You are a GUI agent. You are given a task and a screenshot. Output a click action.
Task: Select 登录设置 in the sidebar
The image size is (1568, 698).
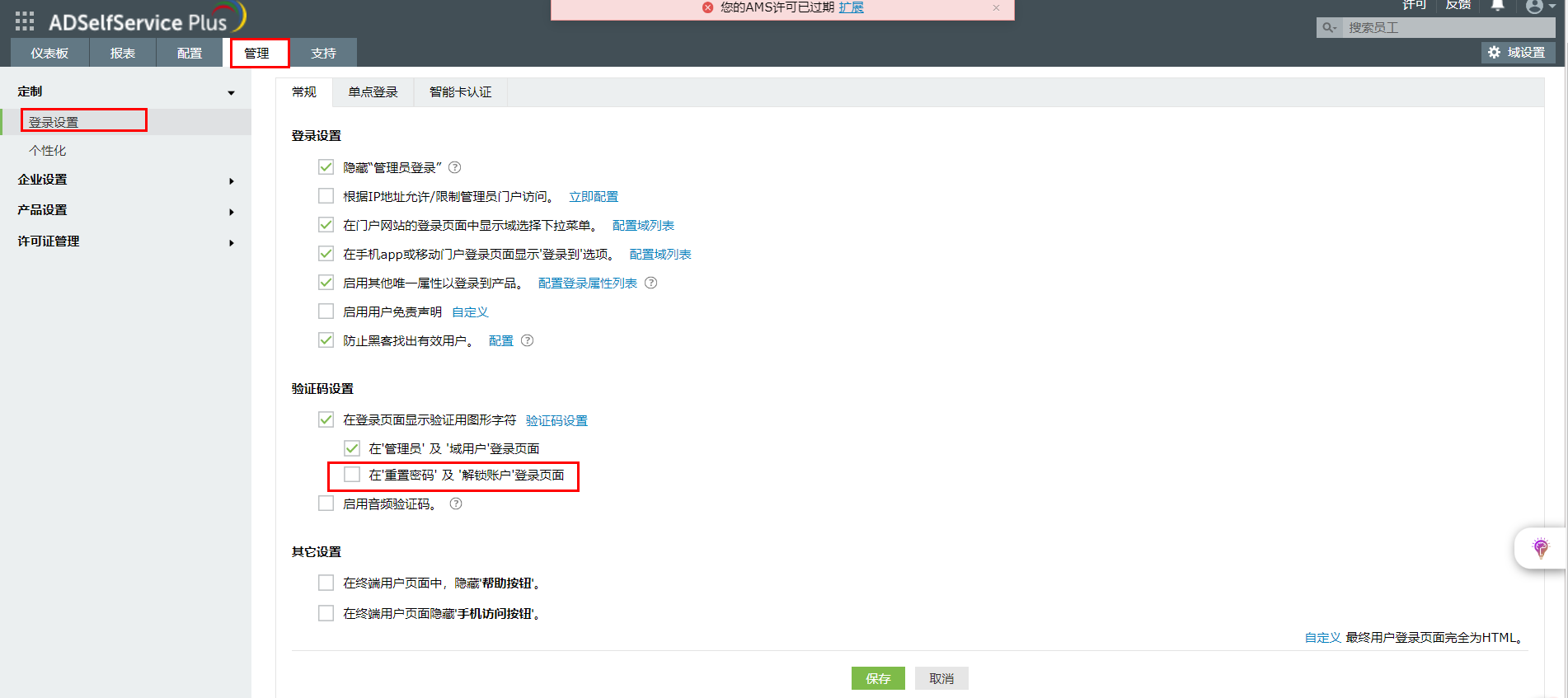tap(54, 122)
